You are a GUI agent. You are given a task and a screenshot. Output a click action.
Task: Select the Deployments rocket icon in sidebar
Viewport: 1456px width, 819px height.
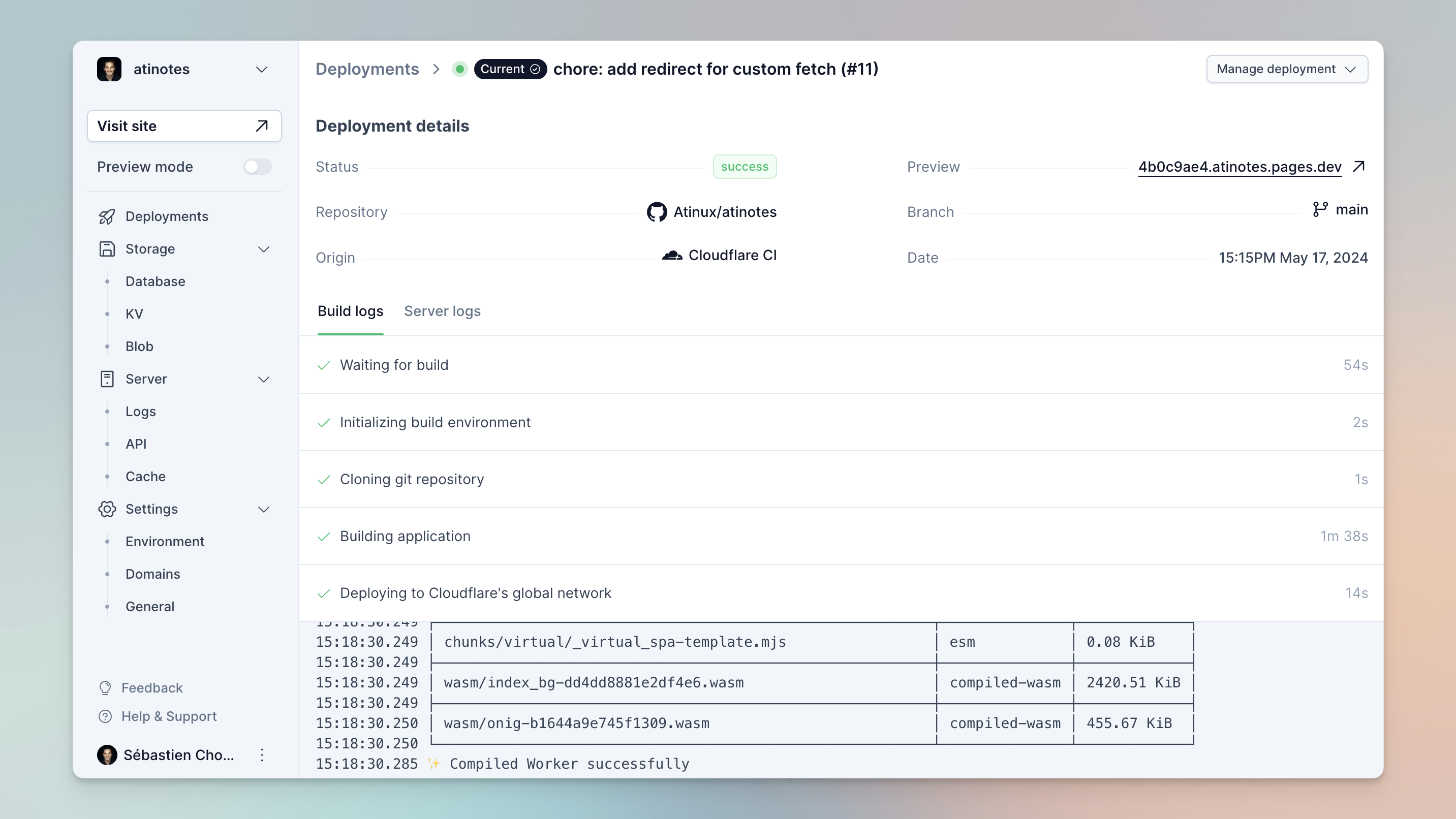click(107, 216)
